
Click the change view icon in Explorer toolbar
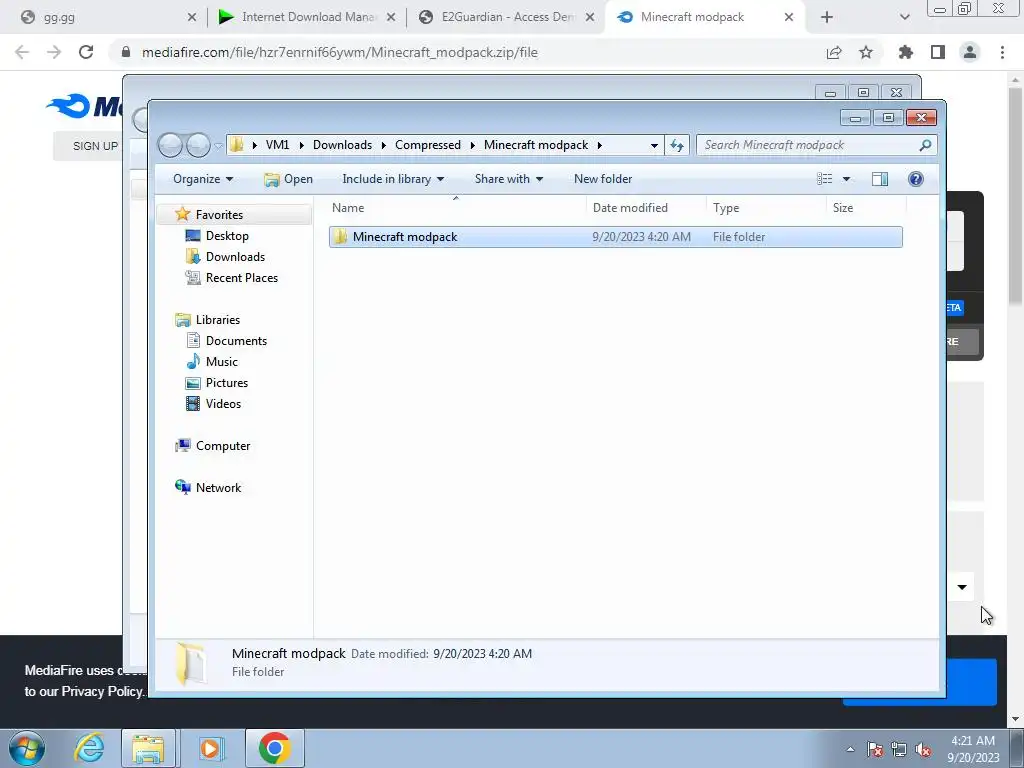pyautogui.click(x=825, y=179)
